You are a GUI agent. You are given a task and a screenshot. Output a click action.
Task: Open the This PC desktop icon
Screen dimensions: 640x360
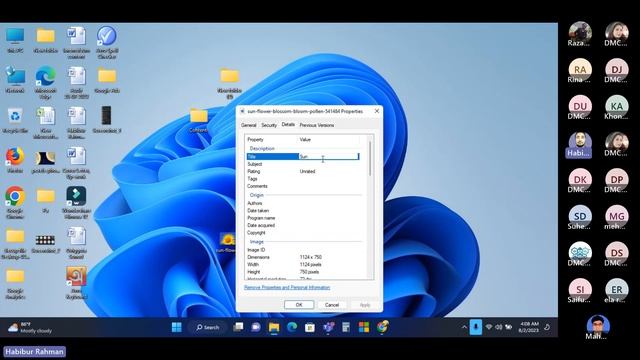(15, 40)
